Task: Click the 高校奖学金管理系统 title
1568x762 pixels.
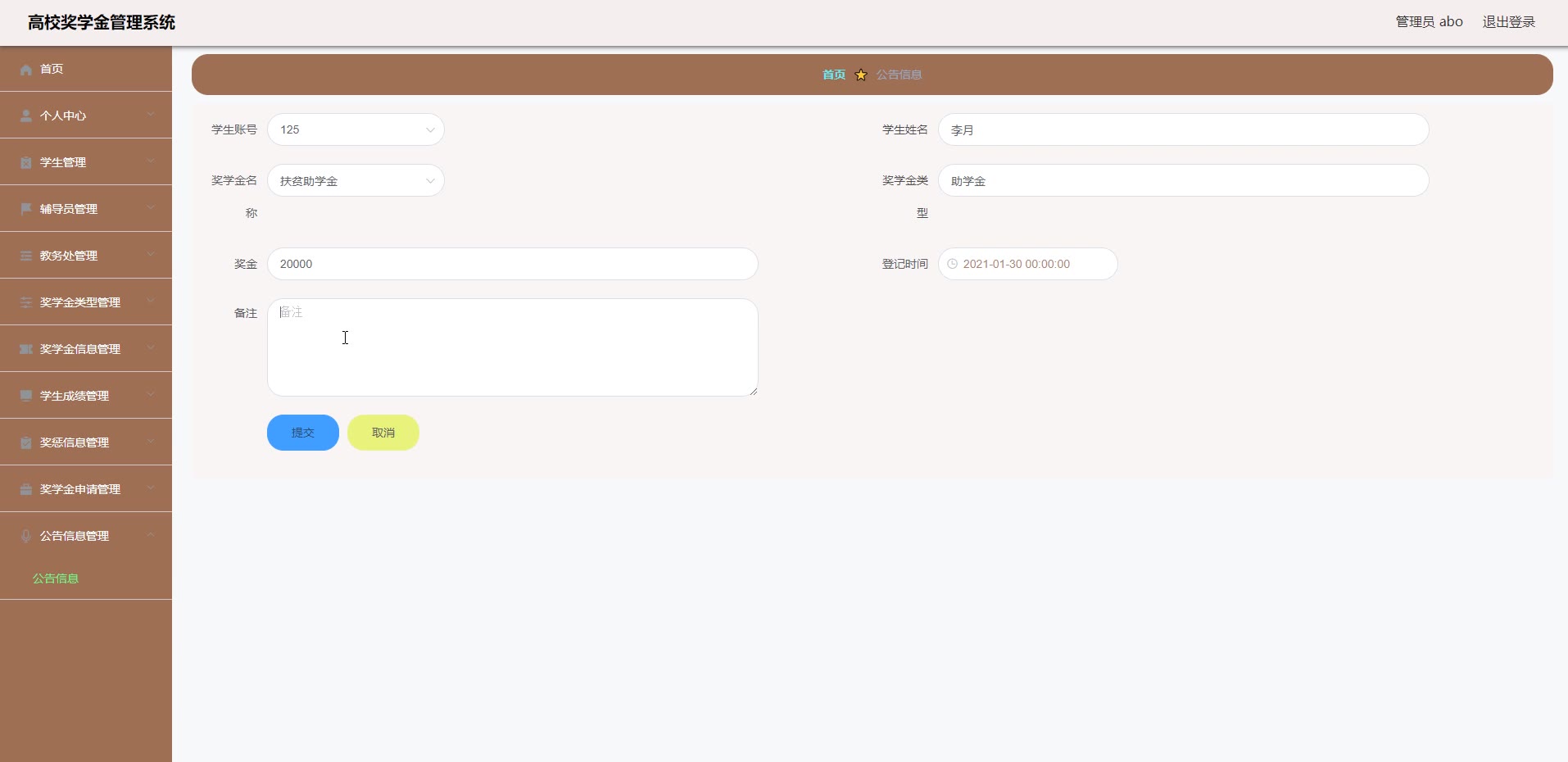Action: pyautogui.click(x=102, y=23)
